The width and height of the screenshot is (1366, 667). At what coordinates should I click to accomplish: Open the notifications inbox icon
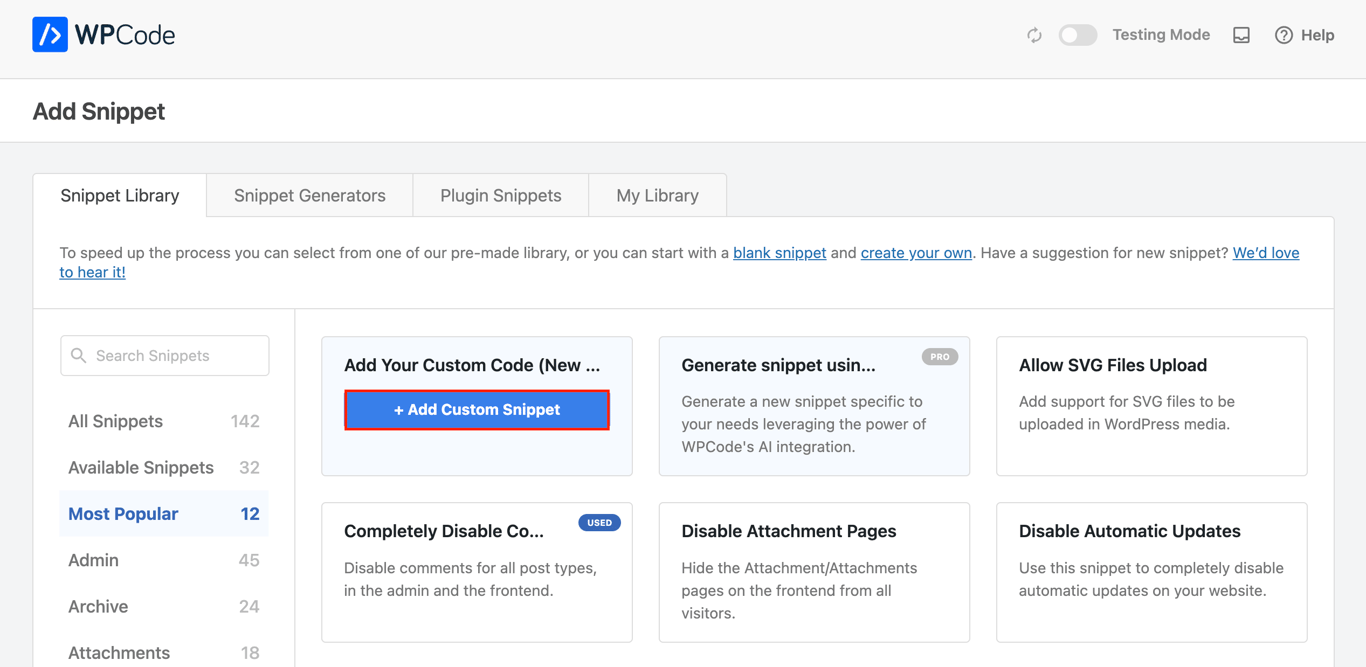click(x=1240, y=34)
